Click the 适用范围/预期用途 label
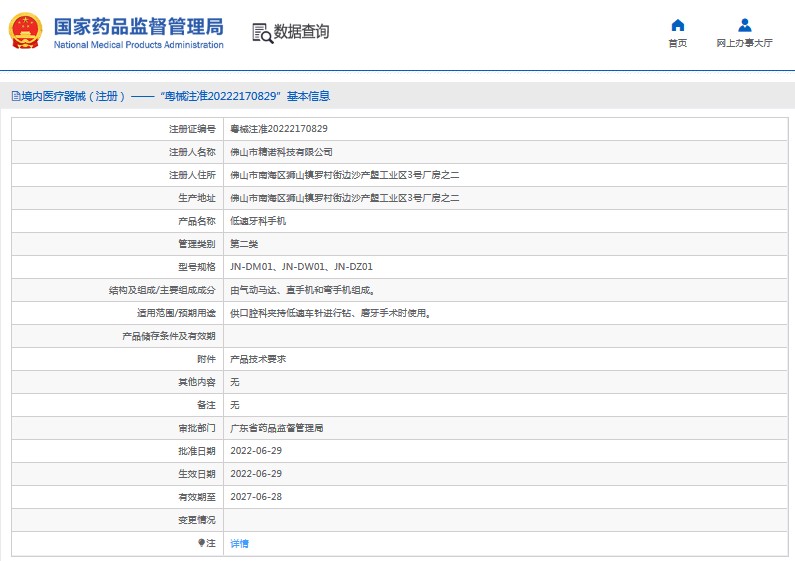This screenshot has height=561, width=795. click(x=176, y=313)
